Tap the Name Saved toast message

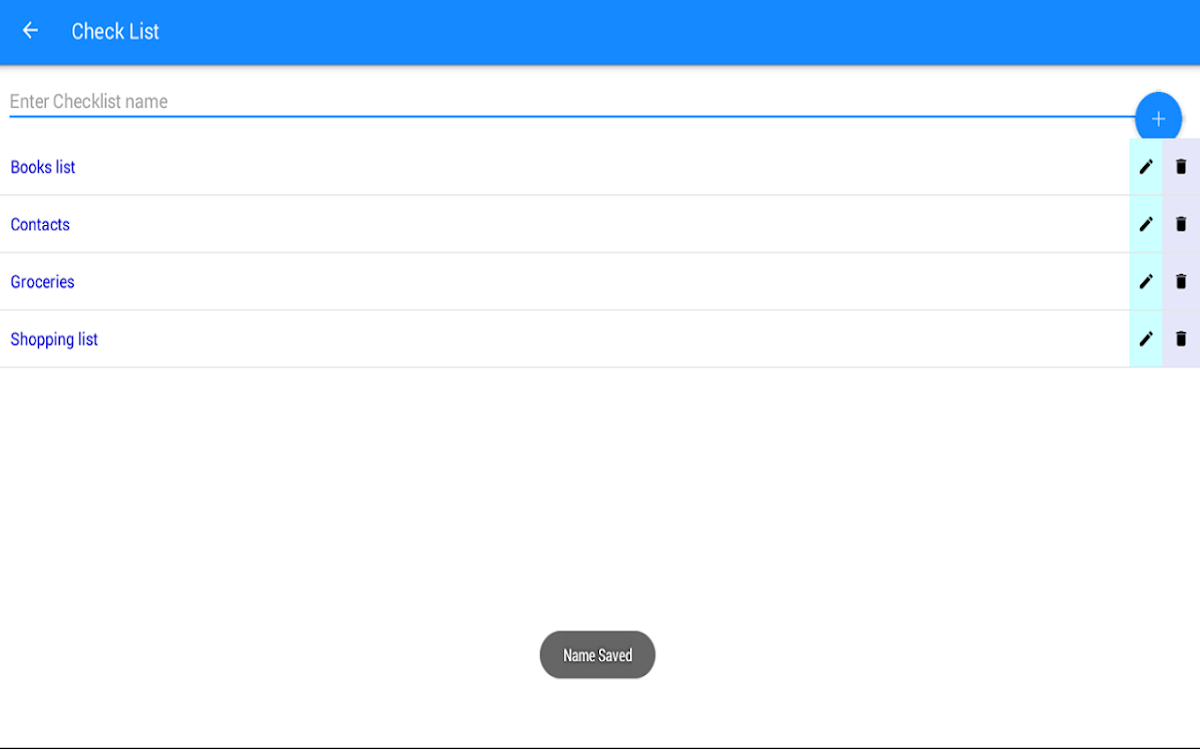(598, 655)
